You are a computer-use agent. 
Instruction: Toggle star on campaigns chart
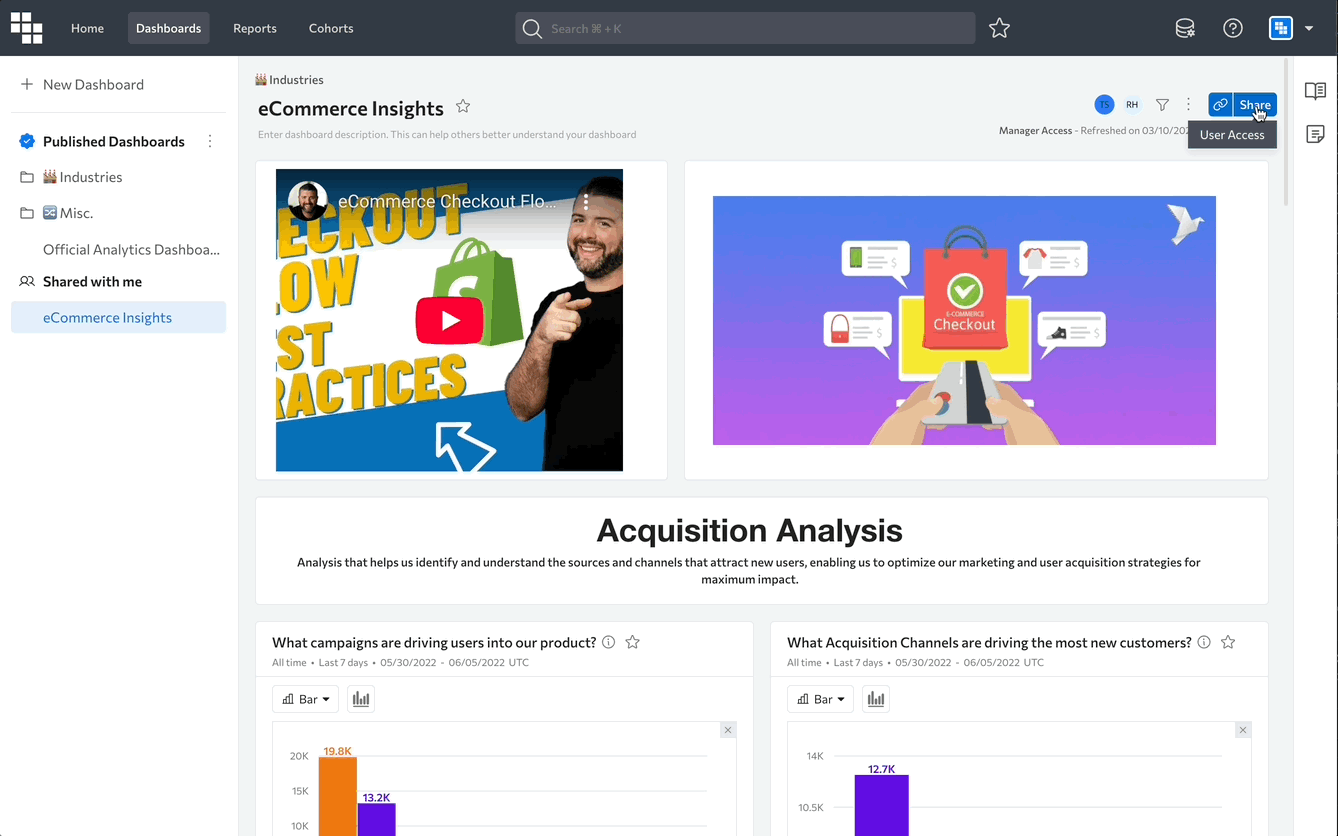[633, 642]
